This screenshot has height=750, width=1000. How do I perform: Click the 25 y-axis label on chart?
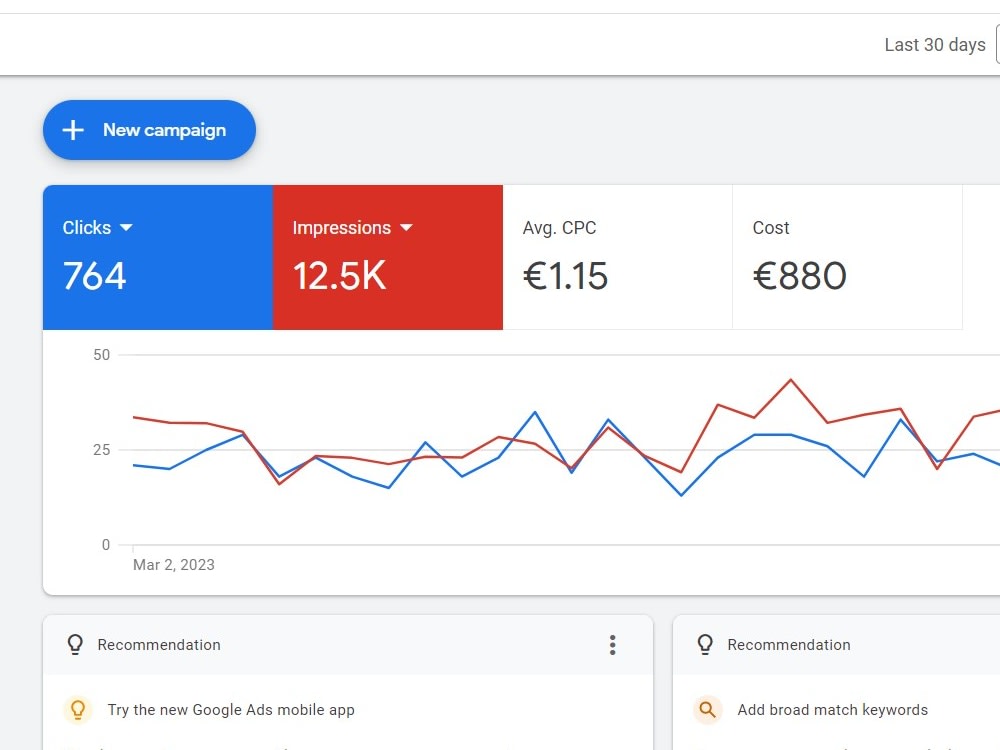click(x=101, y=450)
